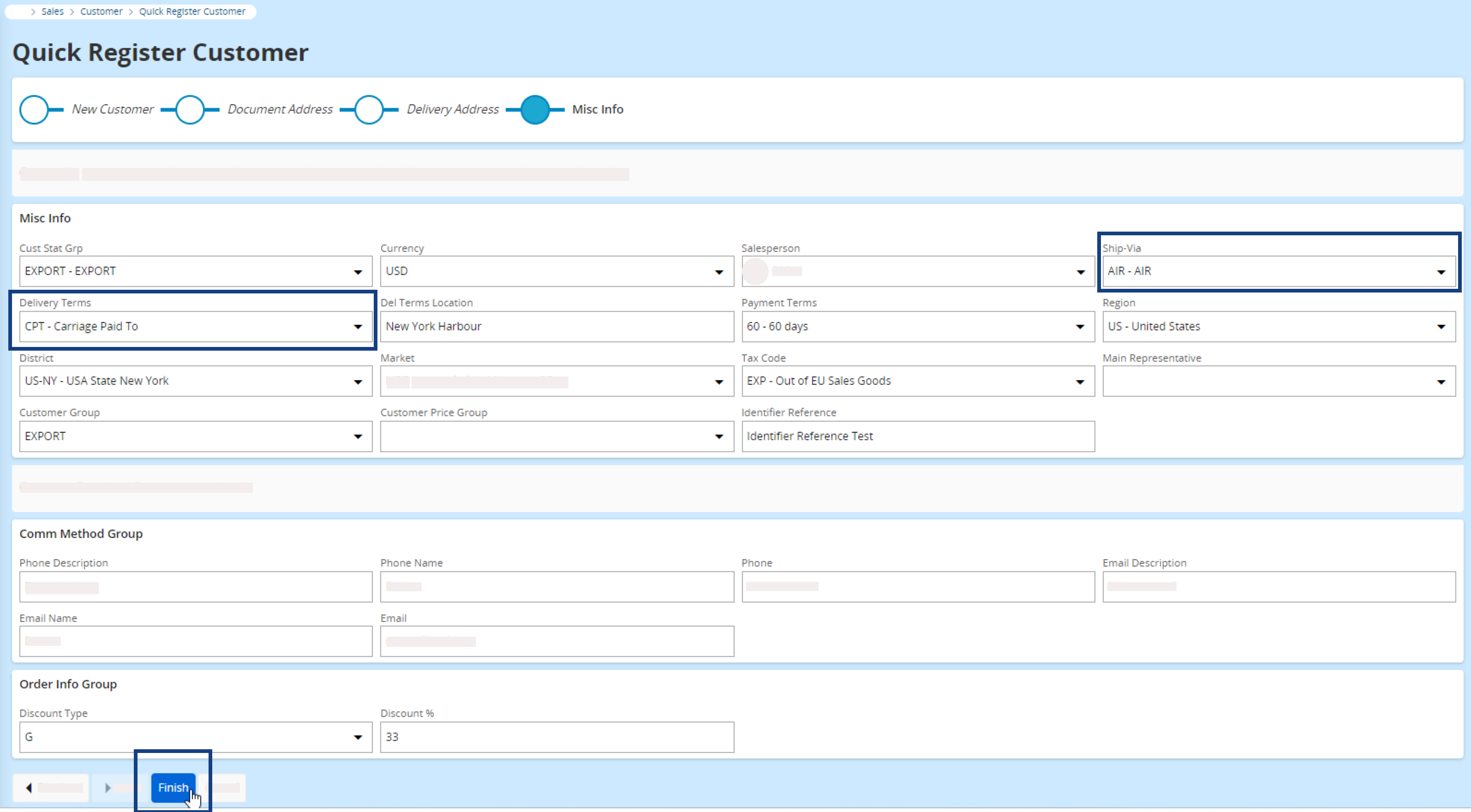
Task: Click the New Customer step circle
Action: click(34, 110)
